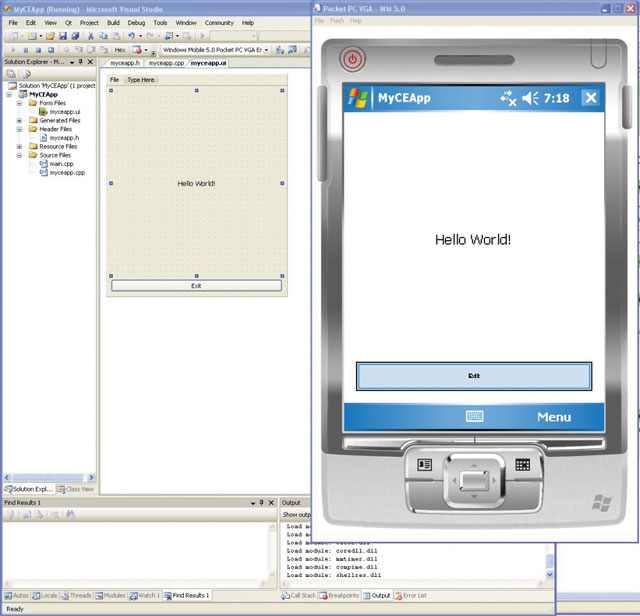Open the Debug menu
This screenshot has width=640, height=616.
[x=136, y=22]
